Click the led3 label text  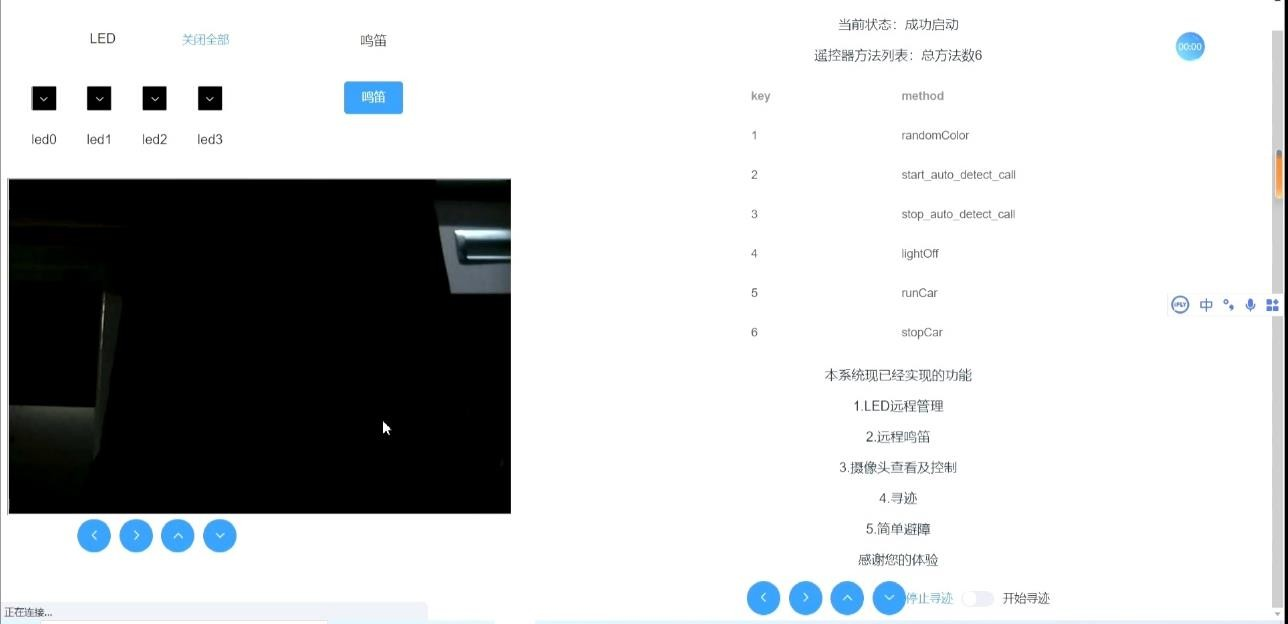[210, 139]
